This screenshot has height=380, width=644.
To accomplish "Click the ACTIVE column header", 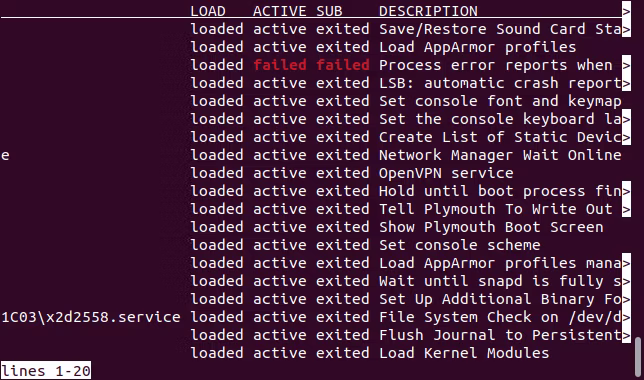I will 280,11.
